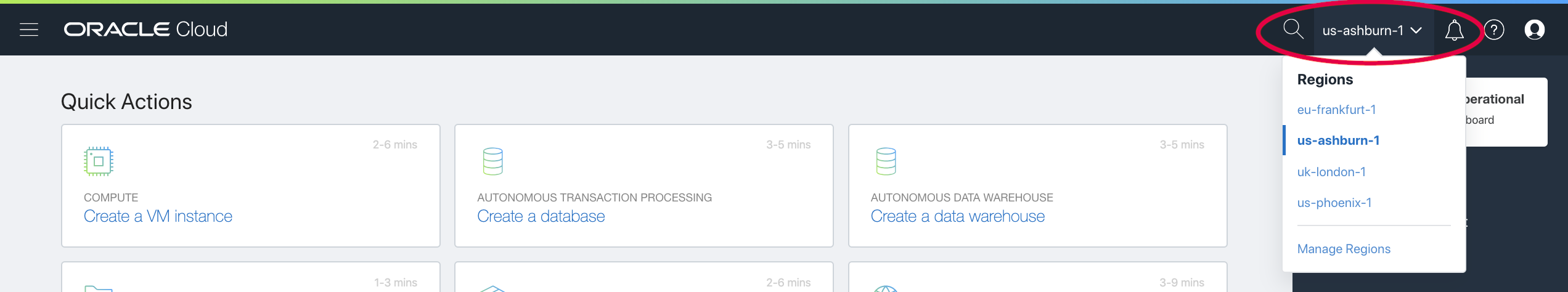Image resolution: width=1568 pixels, height=292 pixels.
Task: Open the Create a data warehouse link
Action: pyautogui.click(x=957, y=216)
